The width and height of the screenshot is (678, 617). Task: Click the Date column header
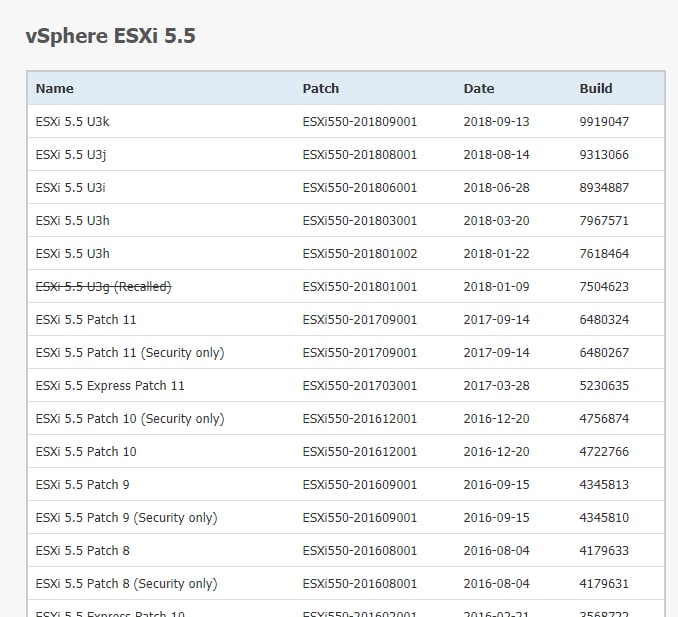tap(479, 89)
